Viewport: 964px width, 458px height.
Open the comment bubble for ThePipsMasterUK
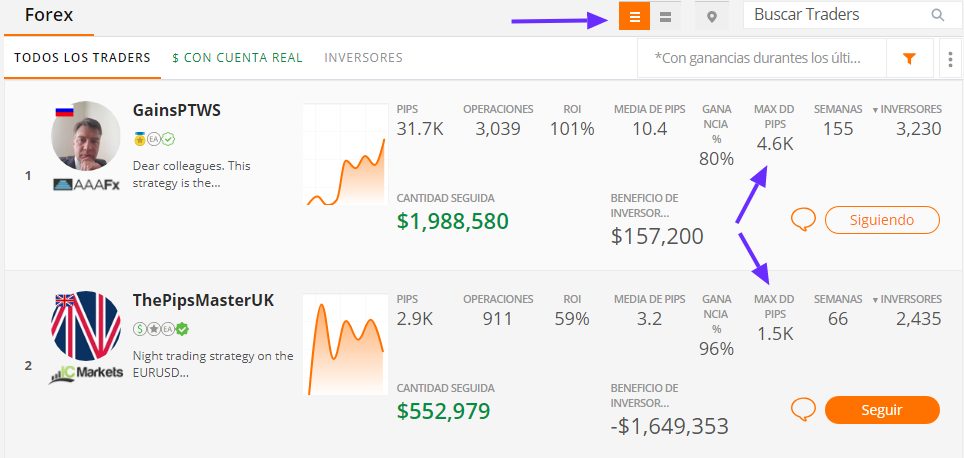click(803, 409)
